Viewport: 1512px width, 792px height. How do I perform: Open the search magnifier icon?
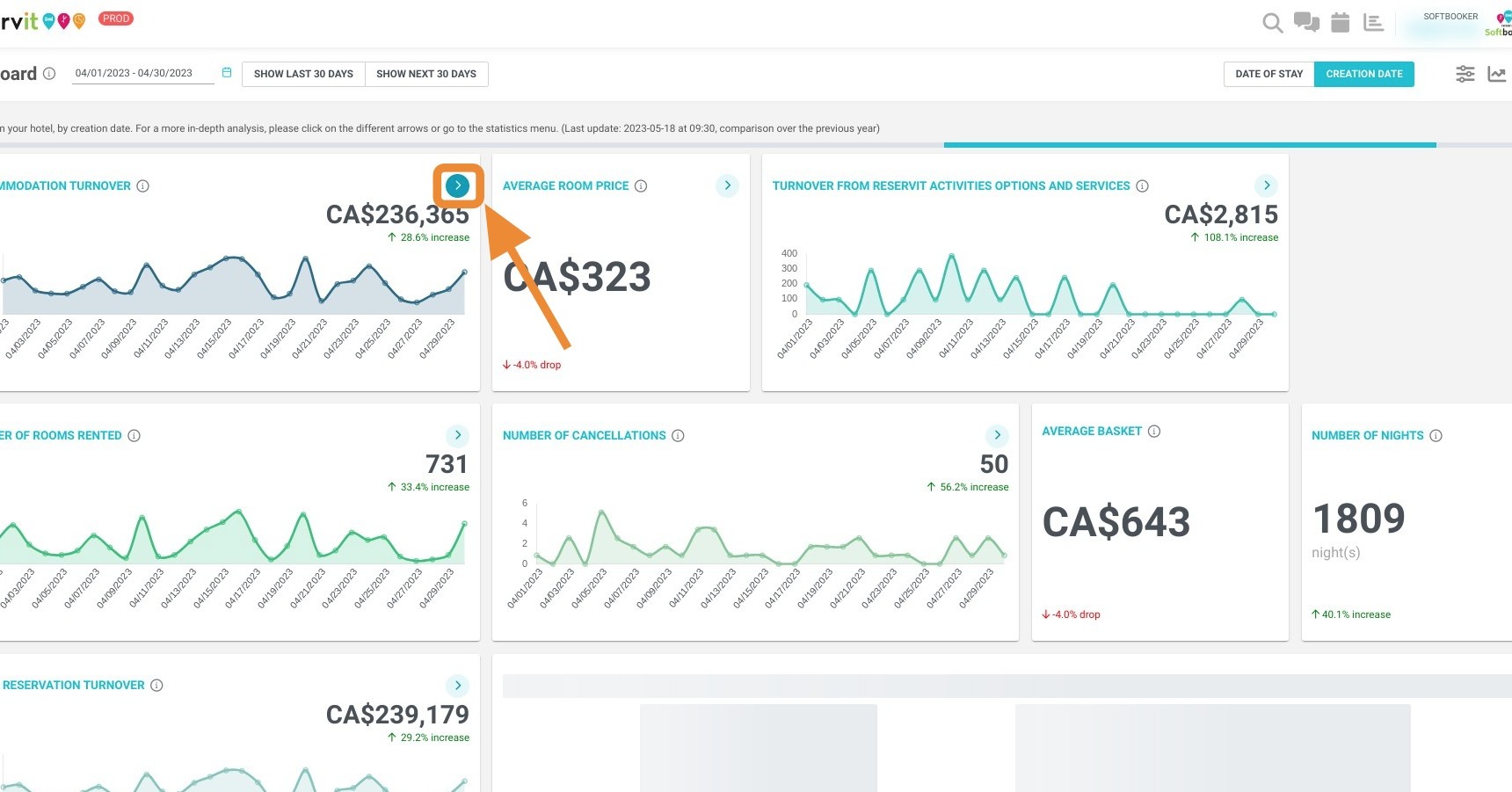[1272, 23]
